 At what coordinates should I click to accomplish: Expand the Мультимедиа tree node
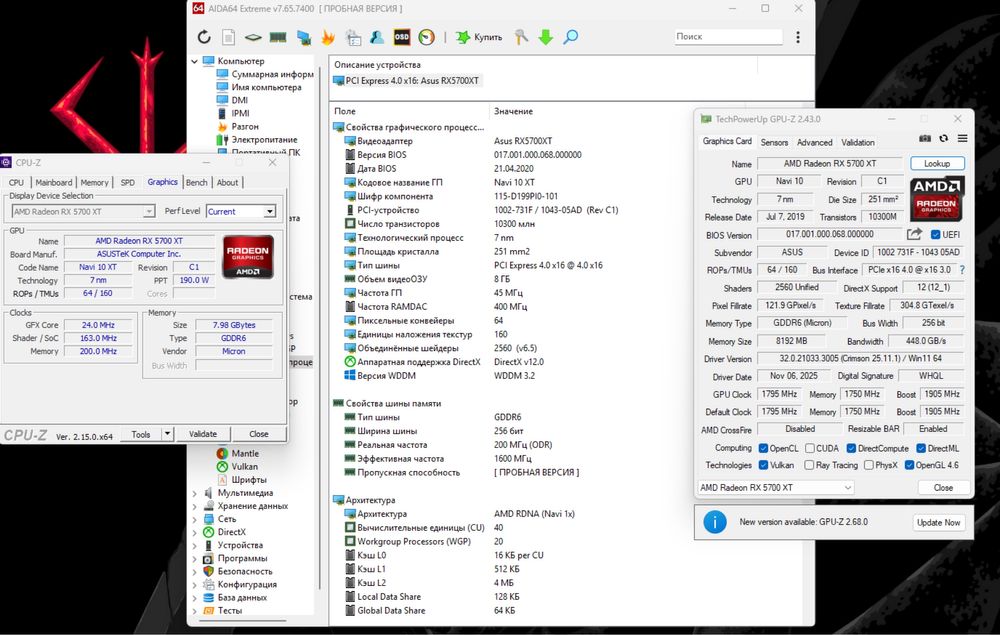point(195,493)
